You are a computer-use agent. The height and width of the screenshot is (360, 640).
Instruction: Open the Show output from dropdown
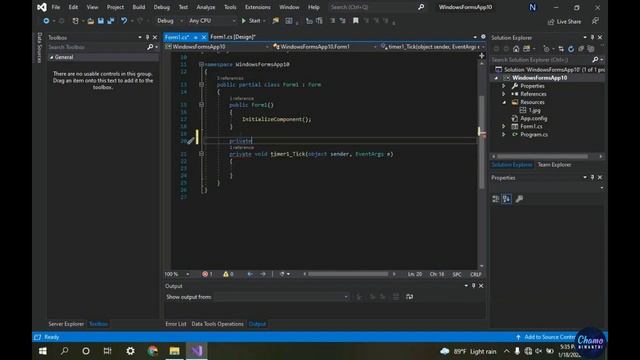[282, 297]
